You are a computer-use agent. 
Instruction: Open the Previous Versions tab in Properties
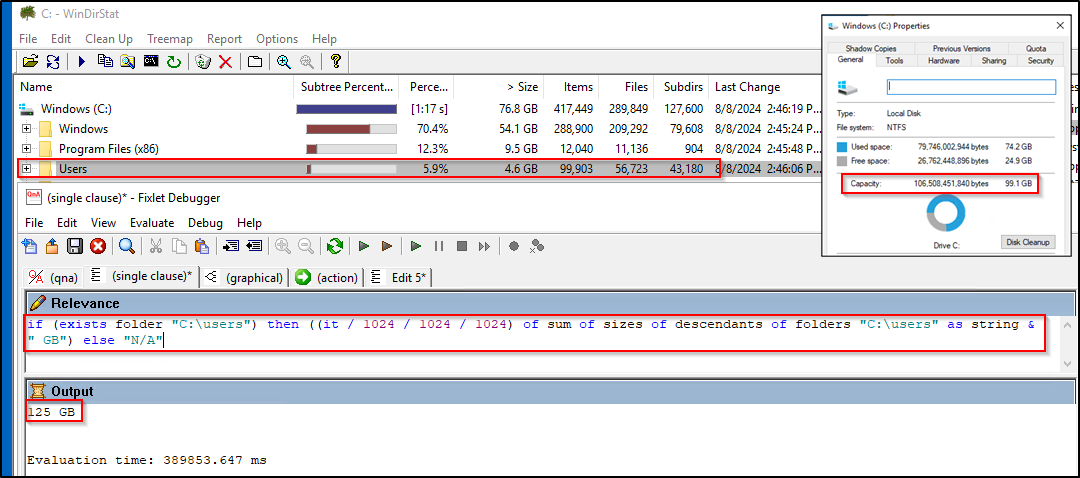(x=962, y=48)
